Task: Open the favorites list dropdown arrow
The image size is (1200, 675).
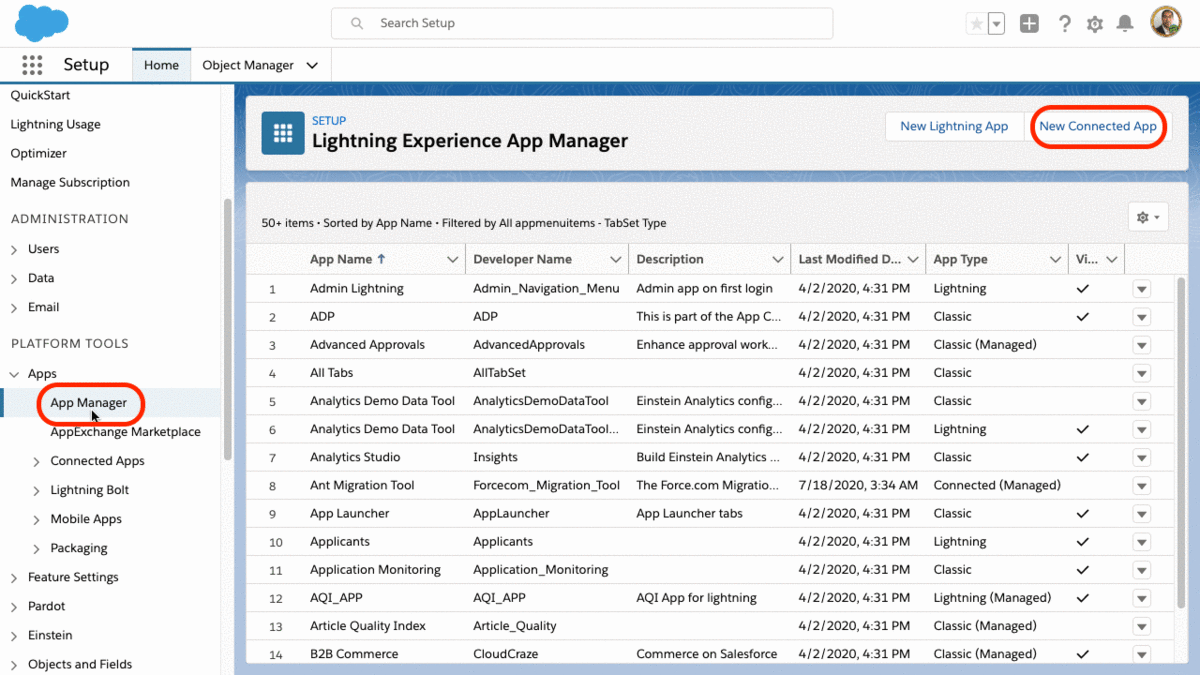Action: coord(996,24)
